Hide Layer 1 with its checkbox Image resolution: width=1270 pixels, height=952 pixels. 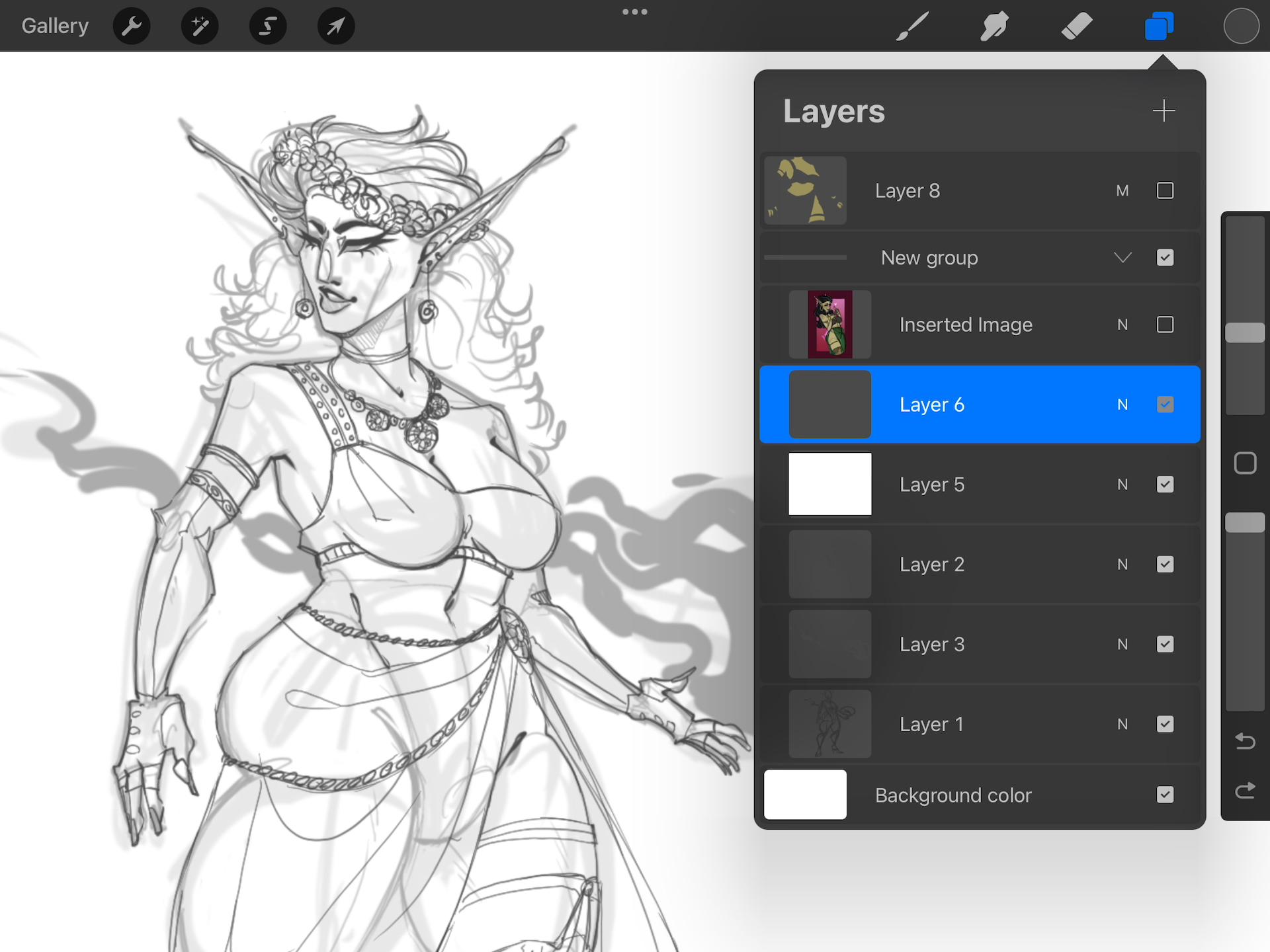(1165, 724)
